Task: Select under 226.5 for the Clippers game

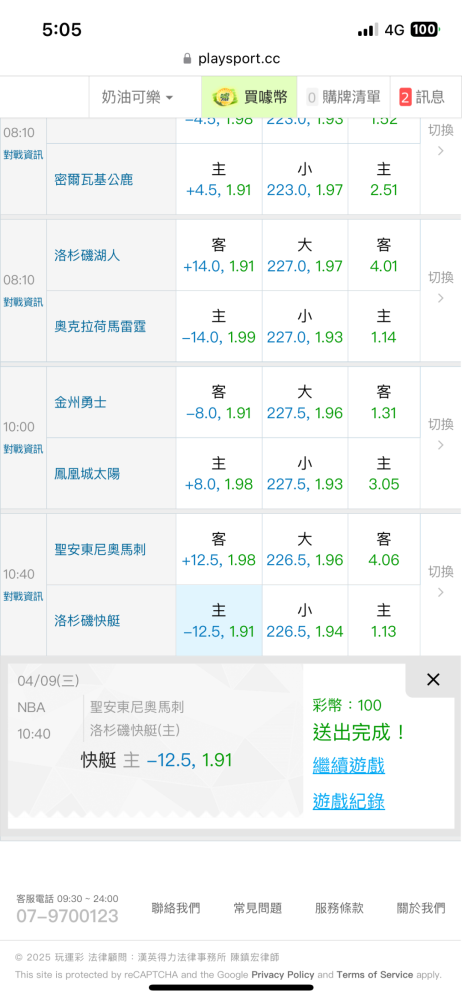Action: coord(305,621)
